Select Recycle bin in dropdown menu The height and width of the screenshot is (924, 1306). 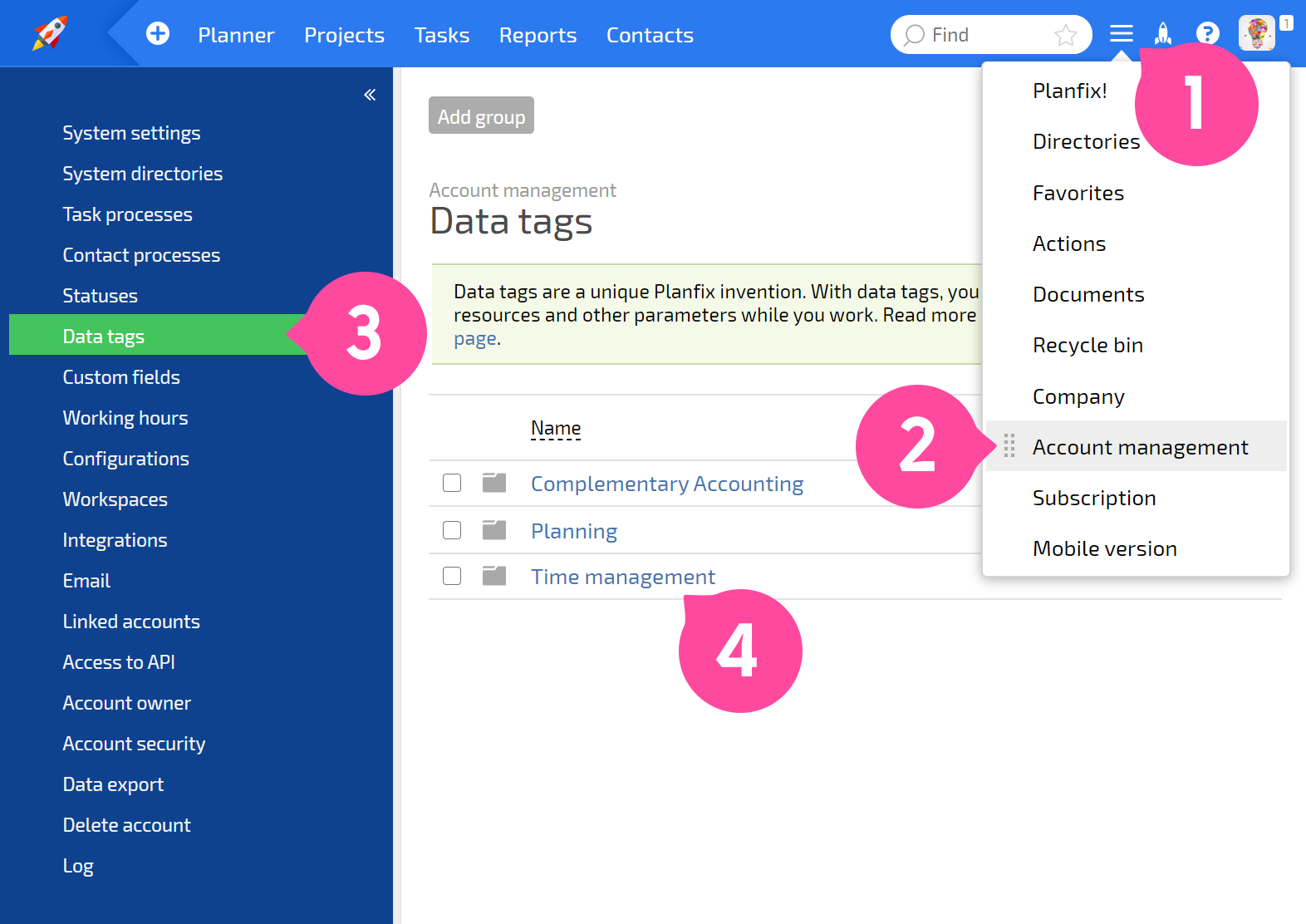click(1088, 345)
